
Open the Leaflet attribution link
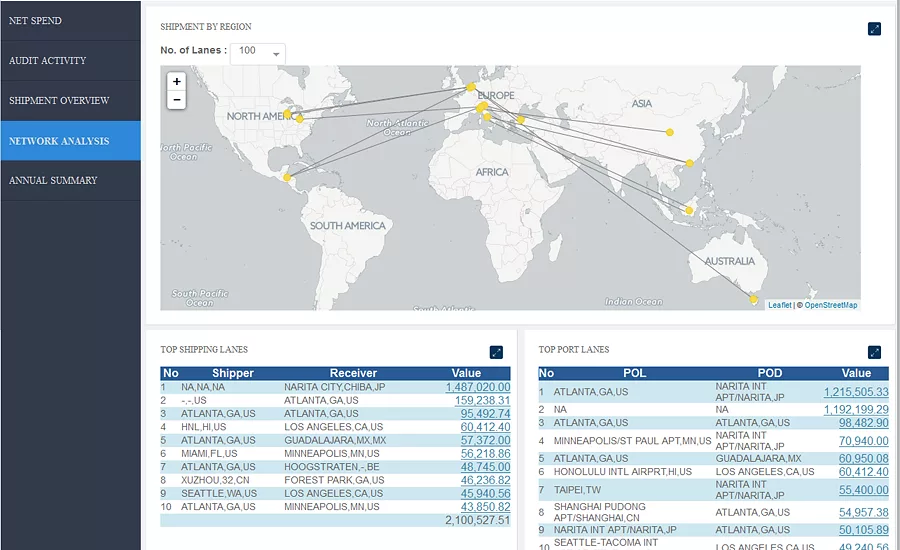779,305
